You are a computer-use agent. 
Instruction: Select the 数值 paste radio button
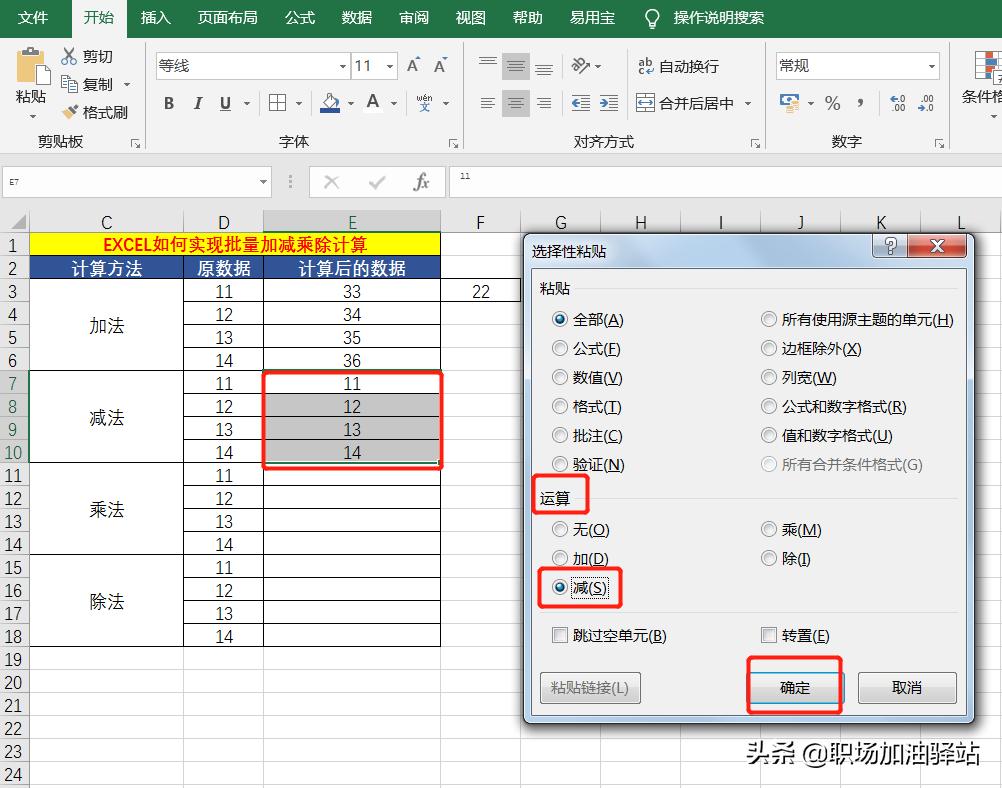click(562, 378)
